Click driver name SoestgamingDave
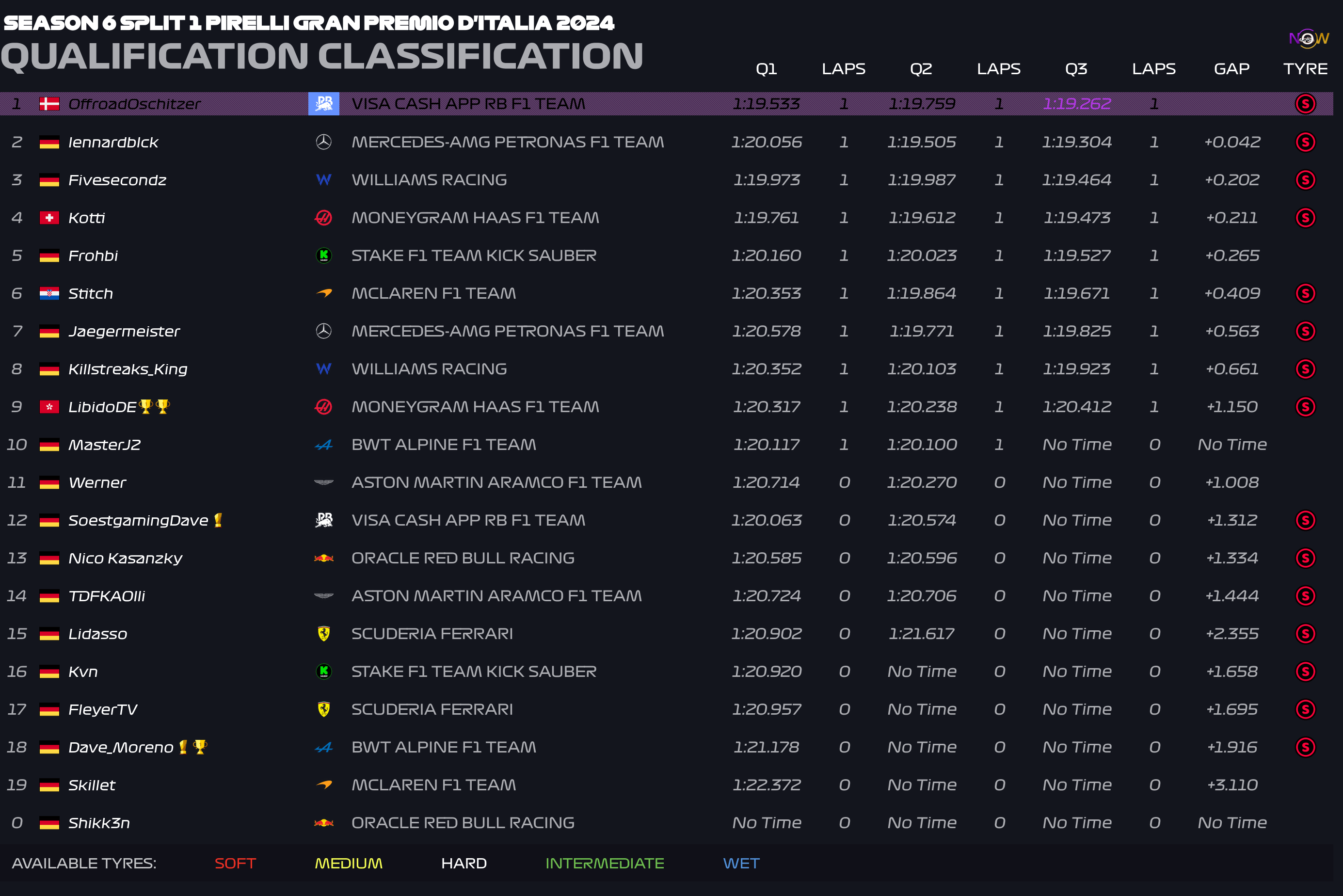The height and width of the screenshot is (896, 1343). click(138, 521)
